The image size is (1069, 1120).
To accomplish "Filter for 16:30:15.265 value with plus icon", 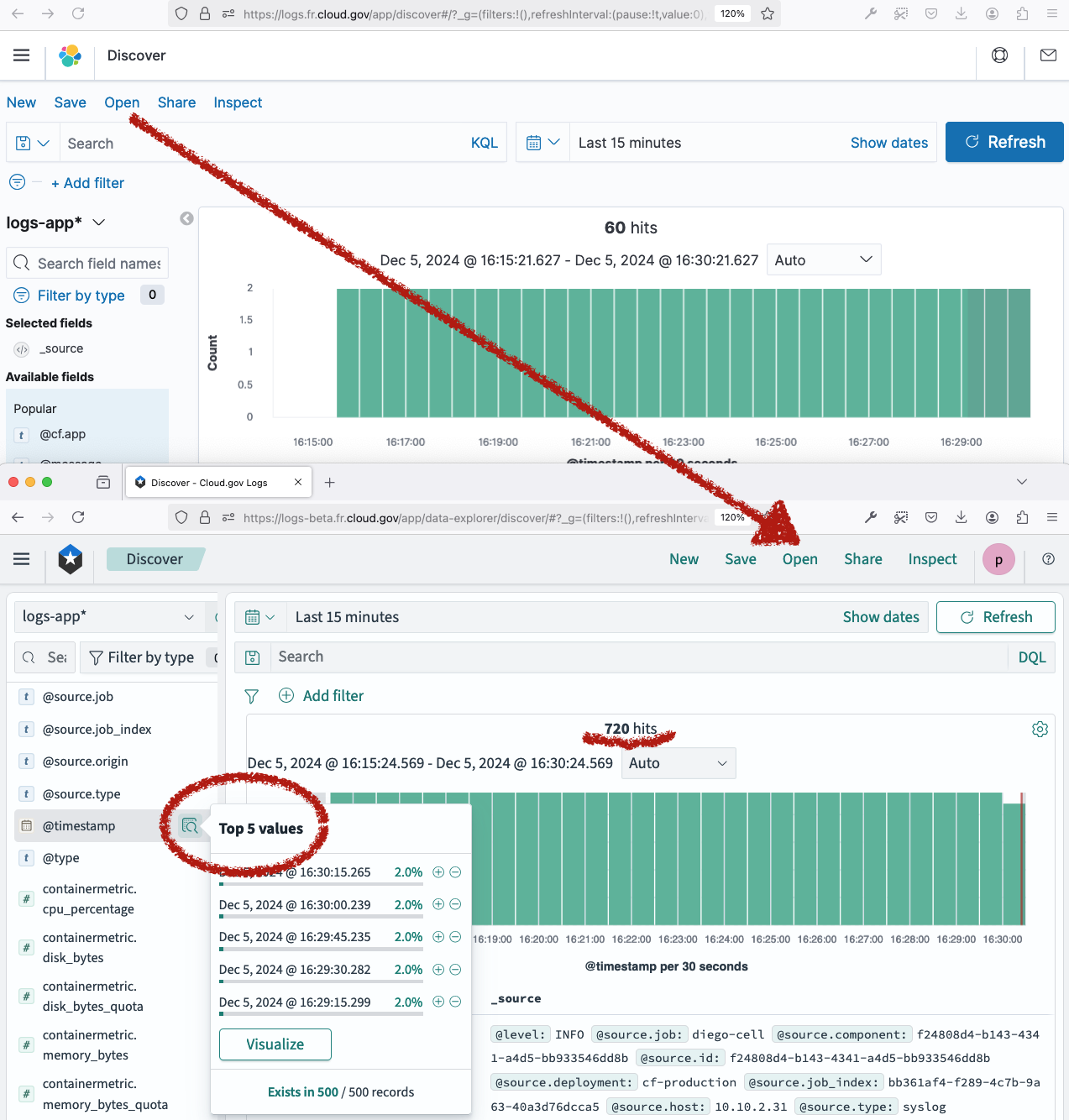I will click(438, 872).
